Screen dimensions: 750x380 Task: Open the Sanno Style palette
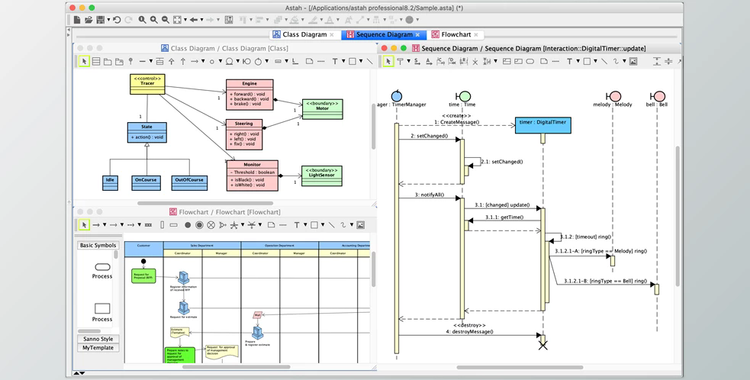pyautogui.click(x=98, y=339)
